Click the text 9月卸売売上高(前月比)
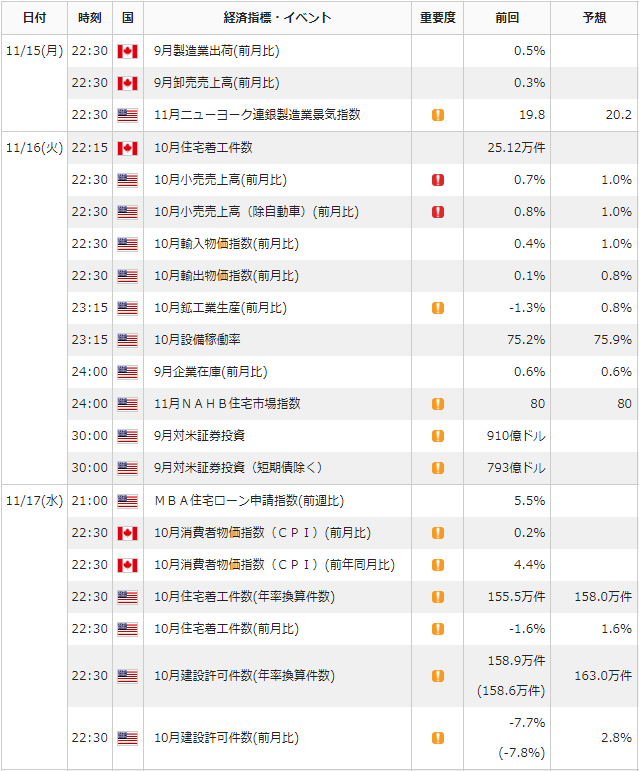 [217, 83]
